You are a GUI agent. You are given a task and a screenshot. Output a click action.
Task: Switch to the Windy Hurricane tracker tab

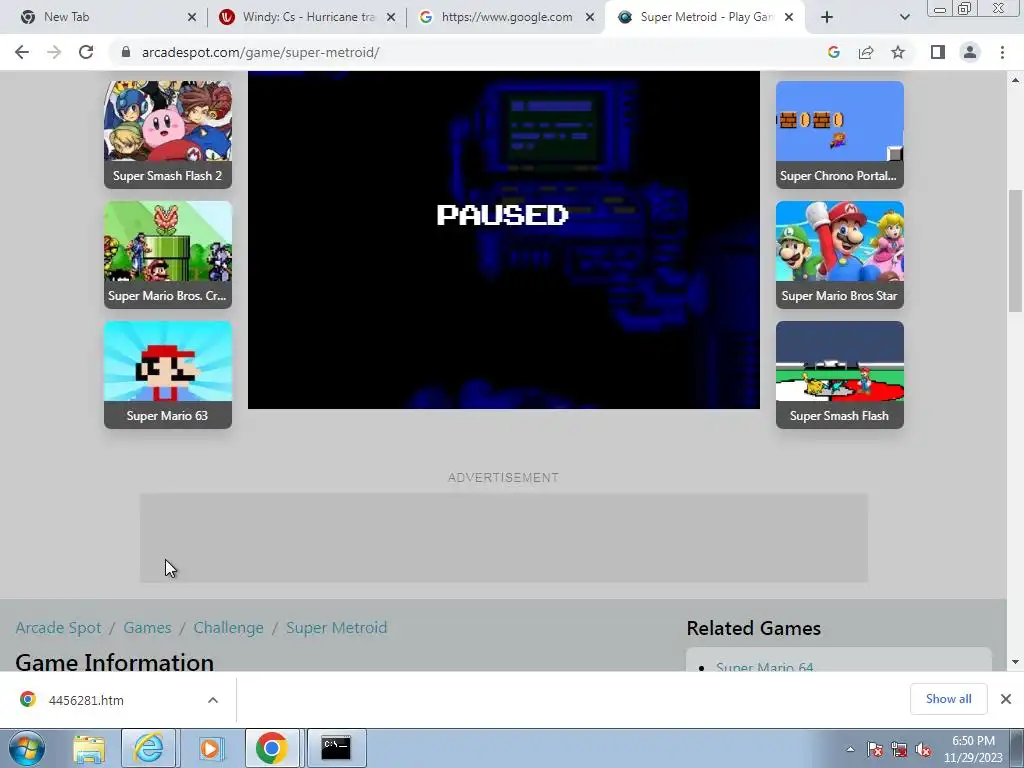coord(307,17)
